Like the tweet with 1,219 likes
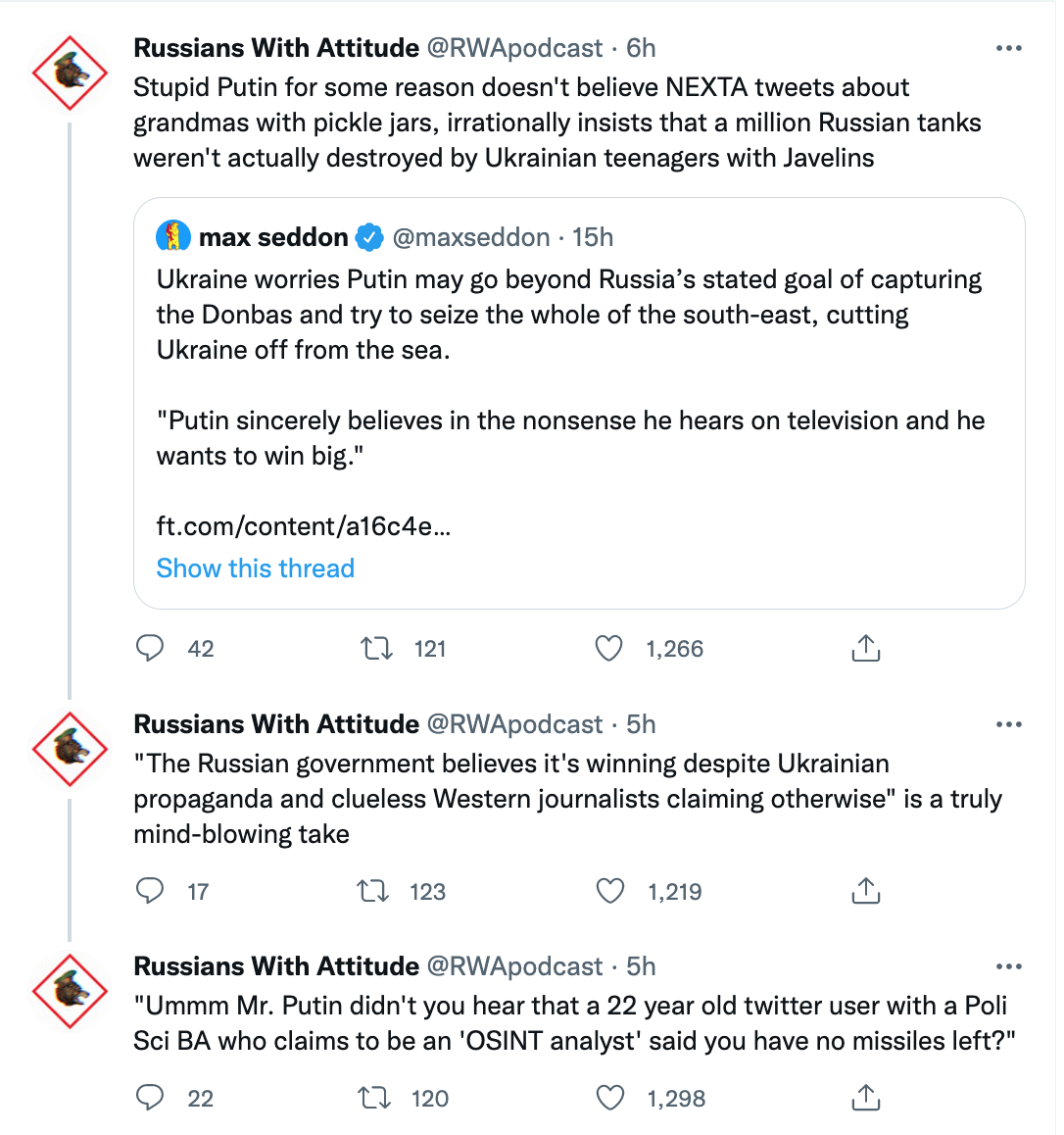Screen dimensions: 1064x1135 click(609, 890)
